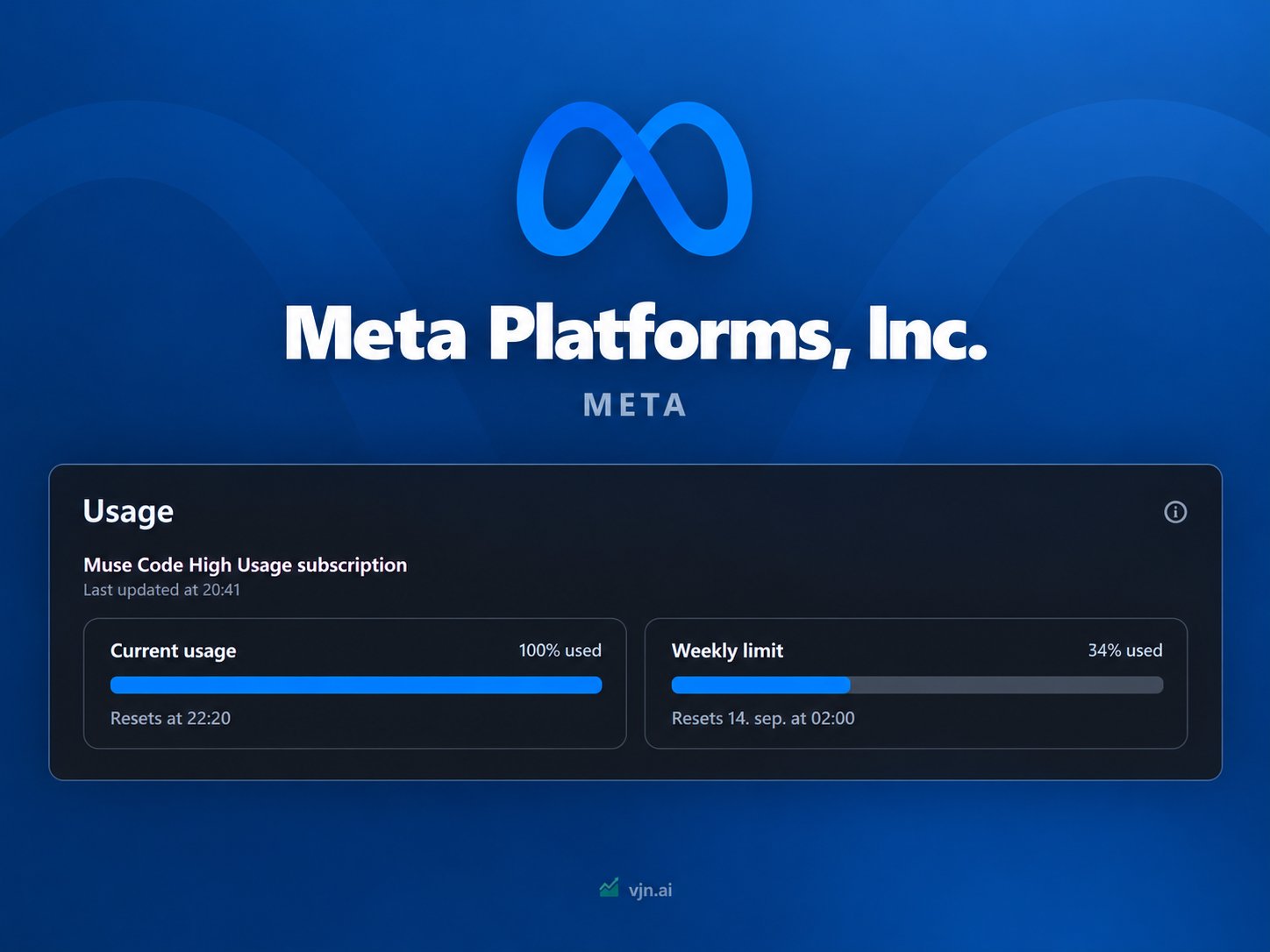Click Muse Code High Usage subscription text

point(245,565)
